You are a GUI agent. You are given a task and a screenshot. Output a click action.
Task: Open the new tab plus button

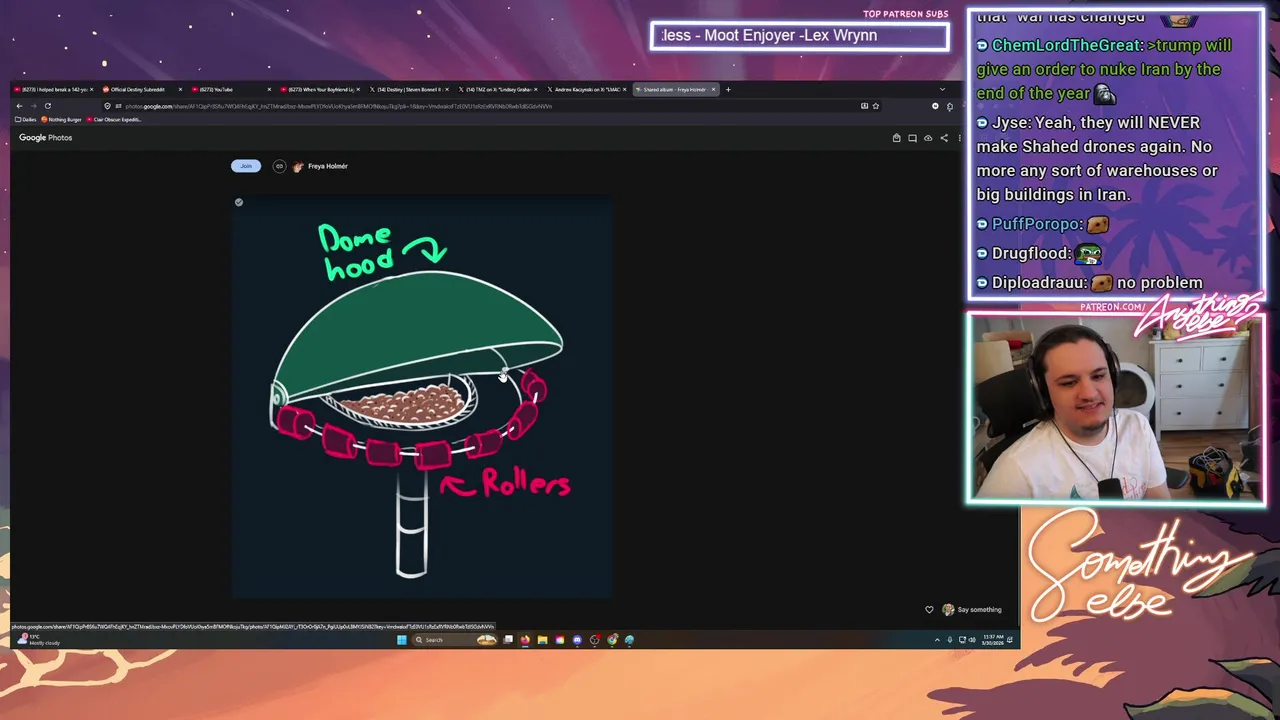[x=728, y=90]
